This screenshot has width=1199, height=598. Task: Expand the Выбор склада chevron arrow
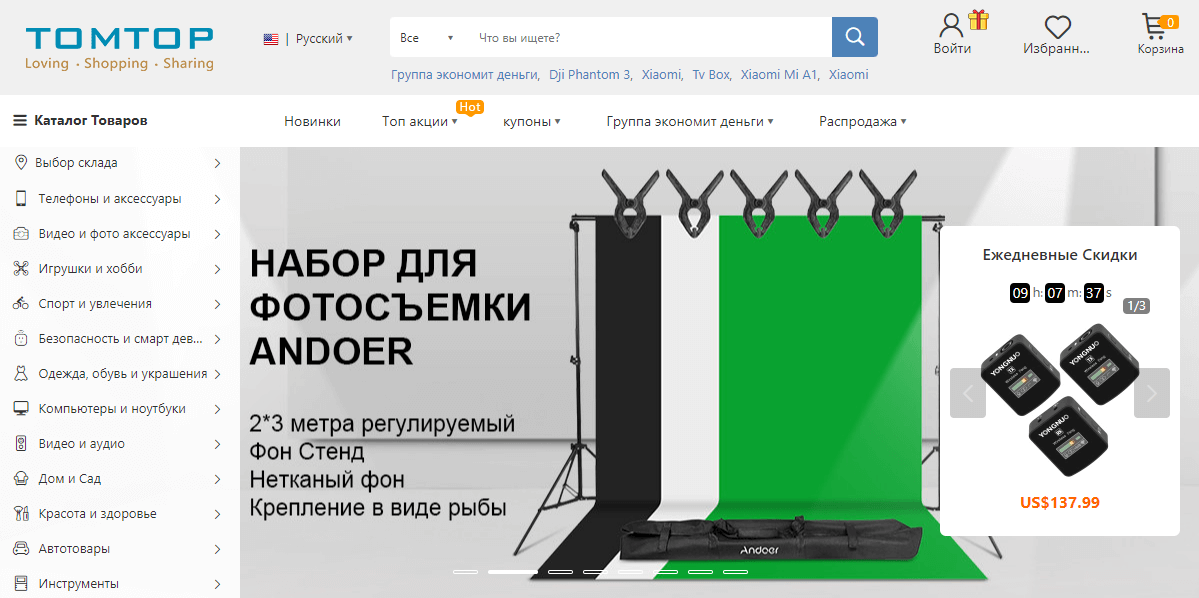click(x=218, y=163)
